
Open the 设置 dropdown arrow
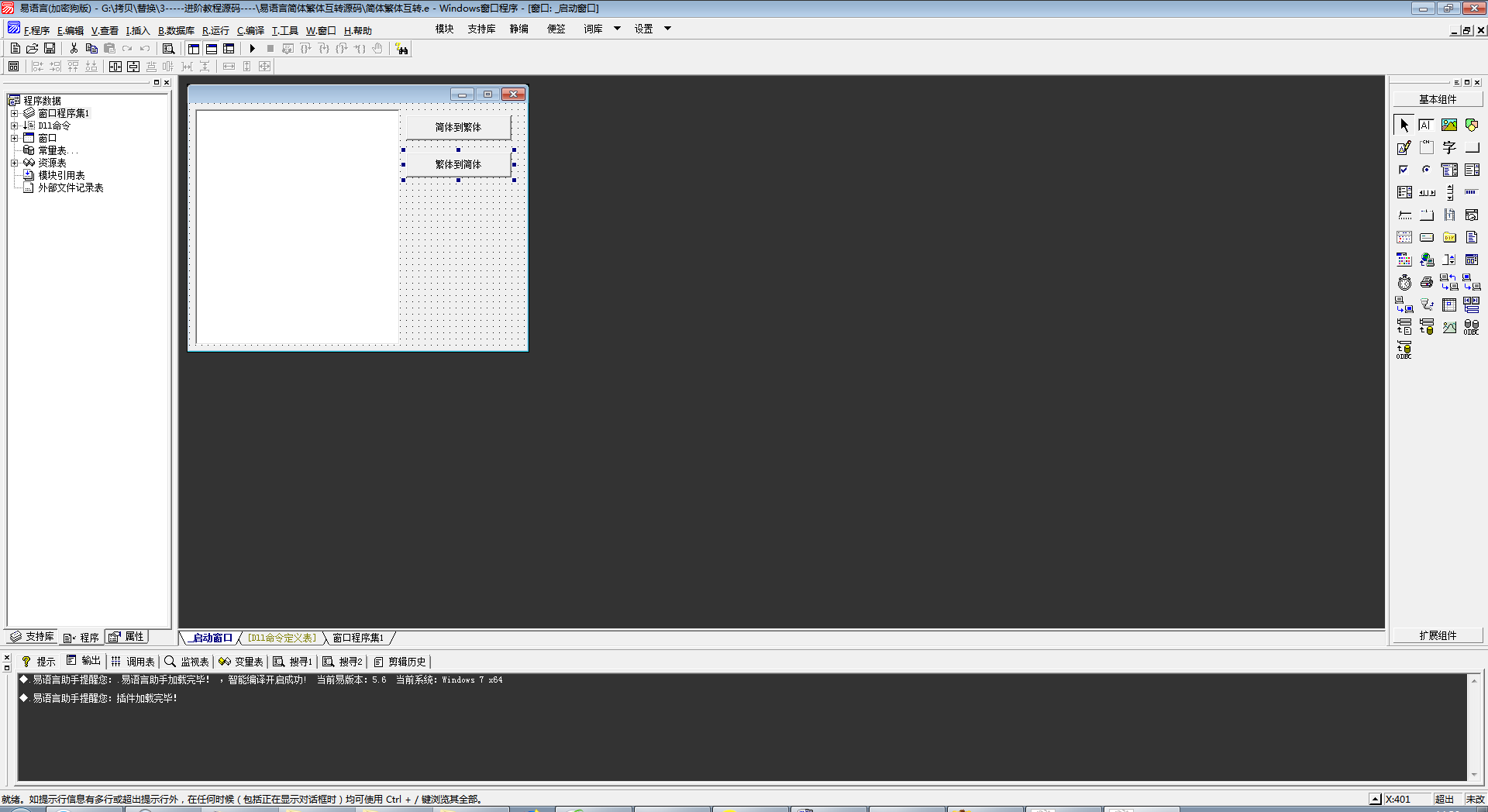pos(667,29)
